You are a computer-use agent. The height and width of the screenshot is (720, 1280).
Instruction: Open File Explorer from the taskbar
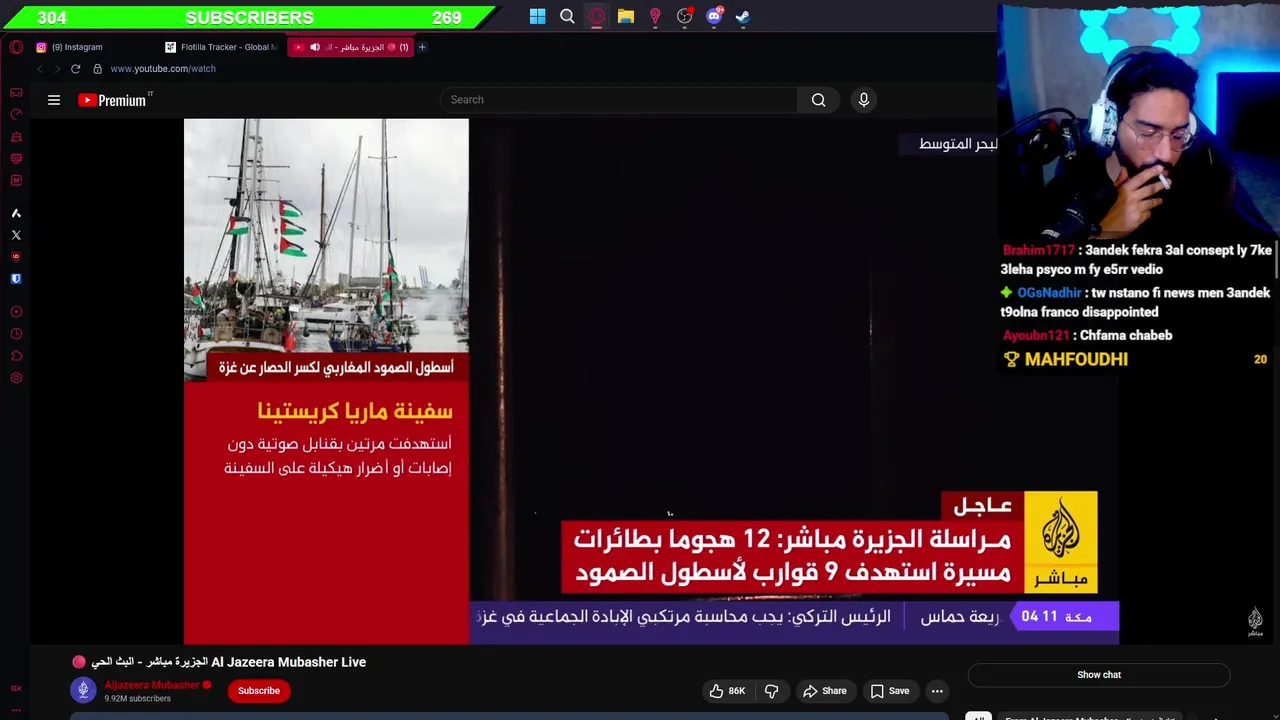(626, 17)
